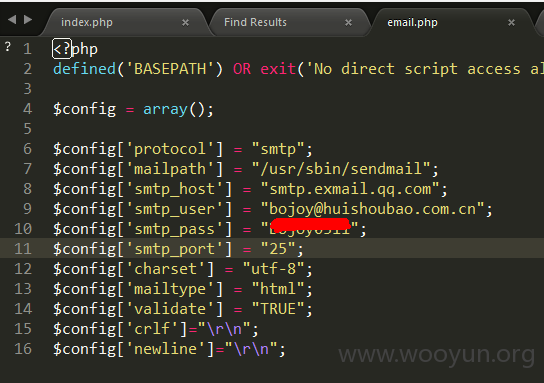
Task: Click the "25" port value
Action: click(x=278, y=249)
